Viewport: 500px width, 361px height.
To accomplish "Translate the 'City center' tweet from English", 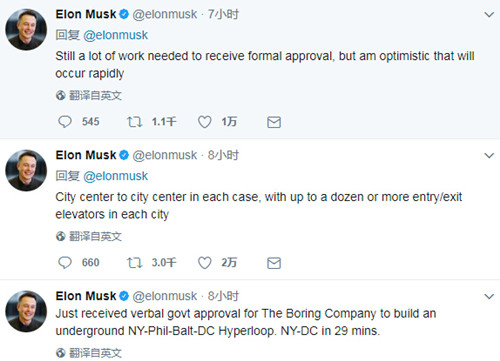I will point(89,237).
